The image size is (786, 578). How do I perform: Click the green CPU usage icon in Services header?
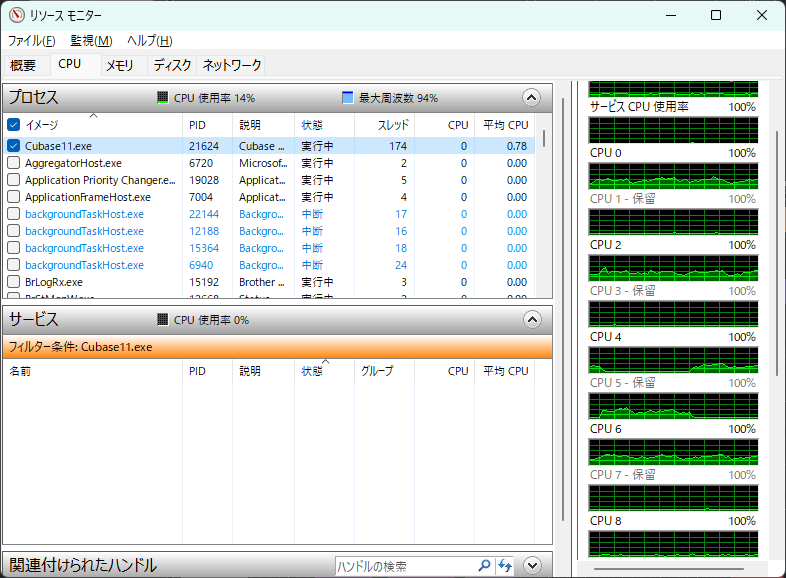(x=162, y=320)
